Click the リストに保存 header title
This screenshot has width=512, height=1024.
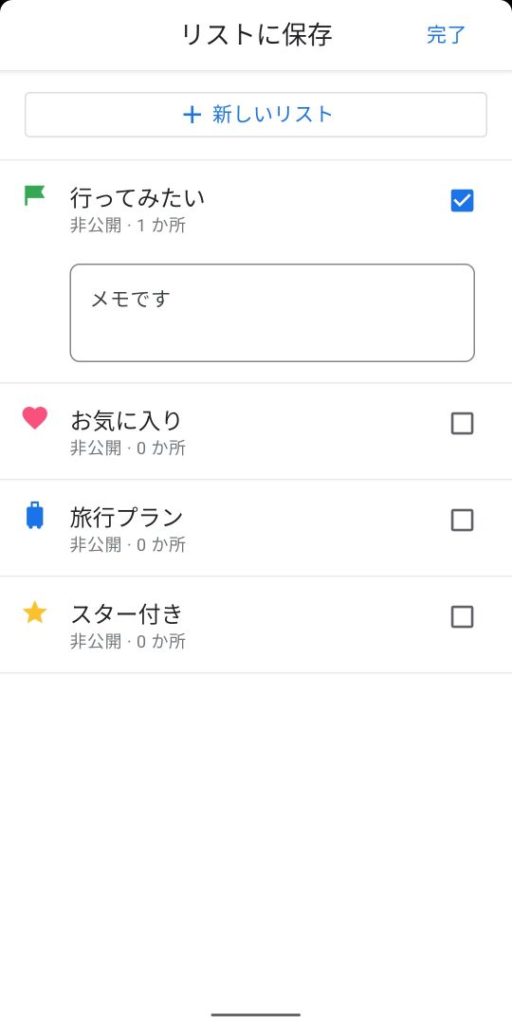257,35
